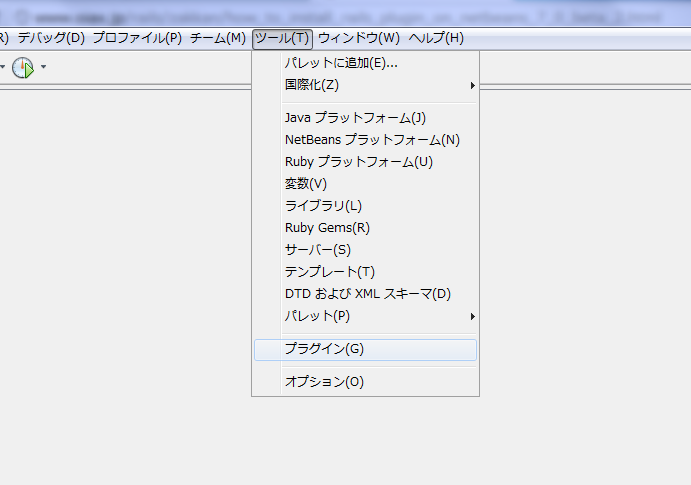Click the Profile project clock icon
Viewport: 691px width, 485px height.
click(x=23, y=67)
